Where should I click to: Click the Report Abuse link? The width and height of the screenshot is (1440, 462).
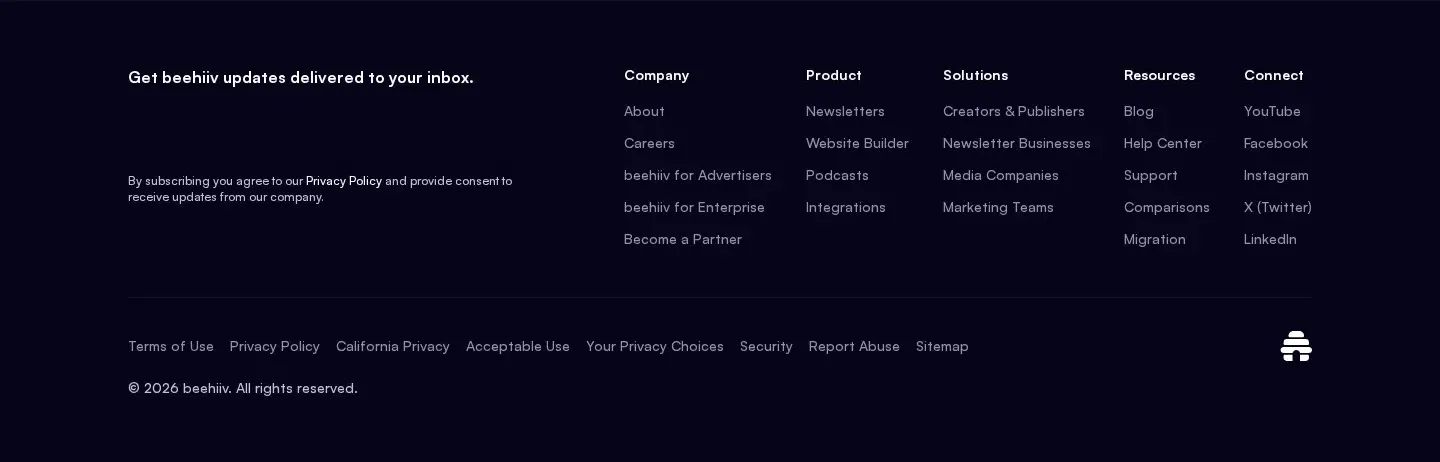(x=854, y=346)
